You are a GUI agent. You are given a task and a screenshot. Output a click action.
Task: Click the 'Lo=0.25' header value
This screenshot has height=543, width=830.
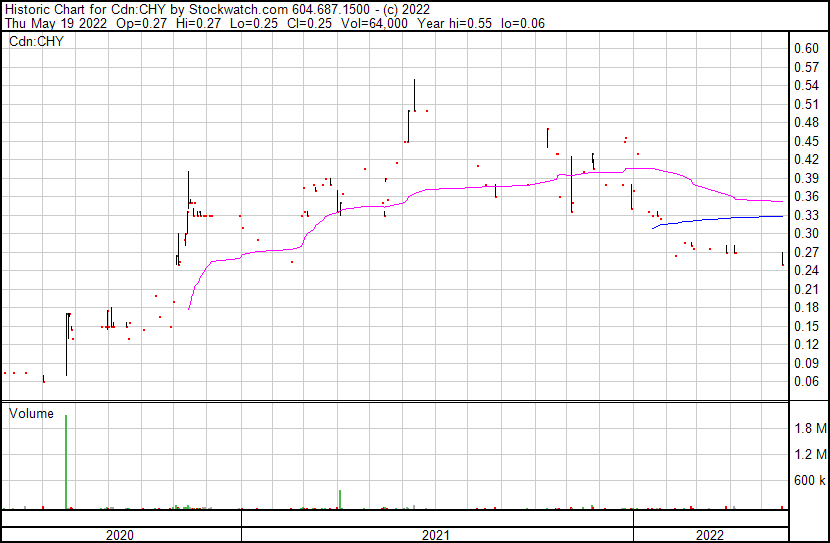[254, 23]
